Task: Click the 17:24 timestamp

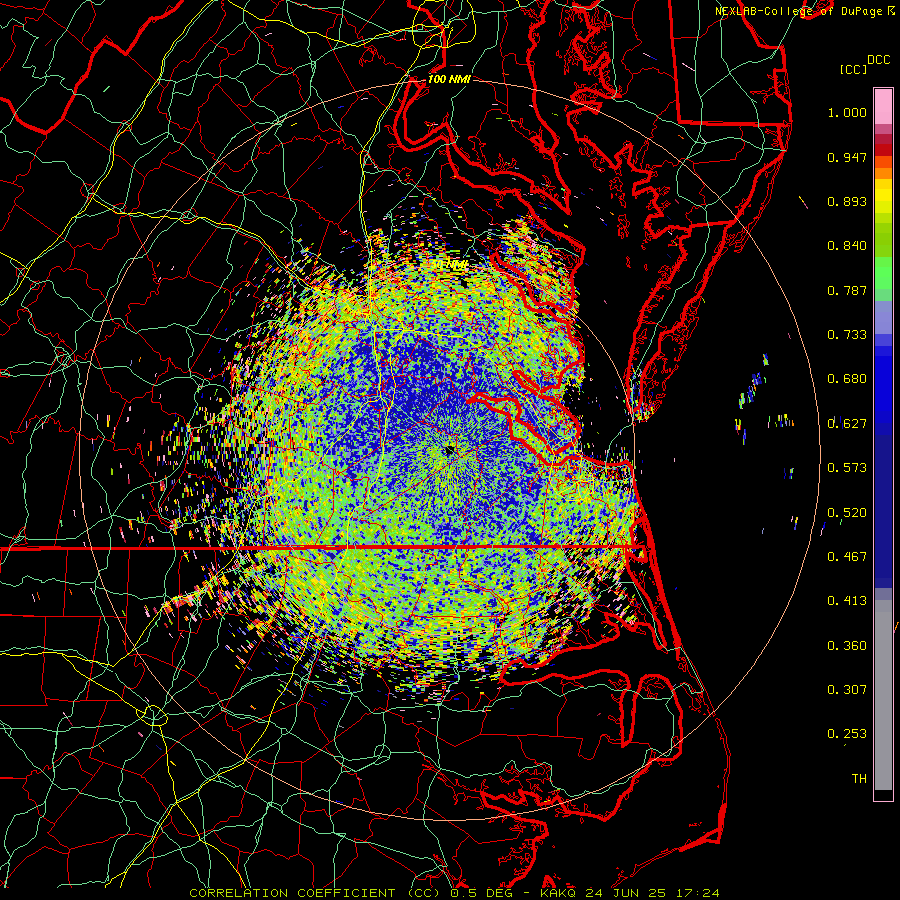Action: click(696, 893)
